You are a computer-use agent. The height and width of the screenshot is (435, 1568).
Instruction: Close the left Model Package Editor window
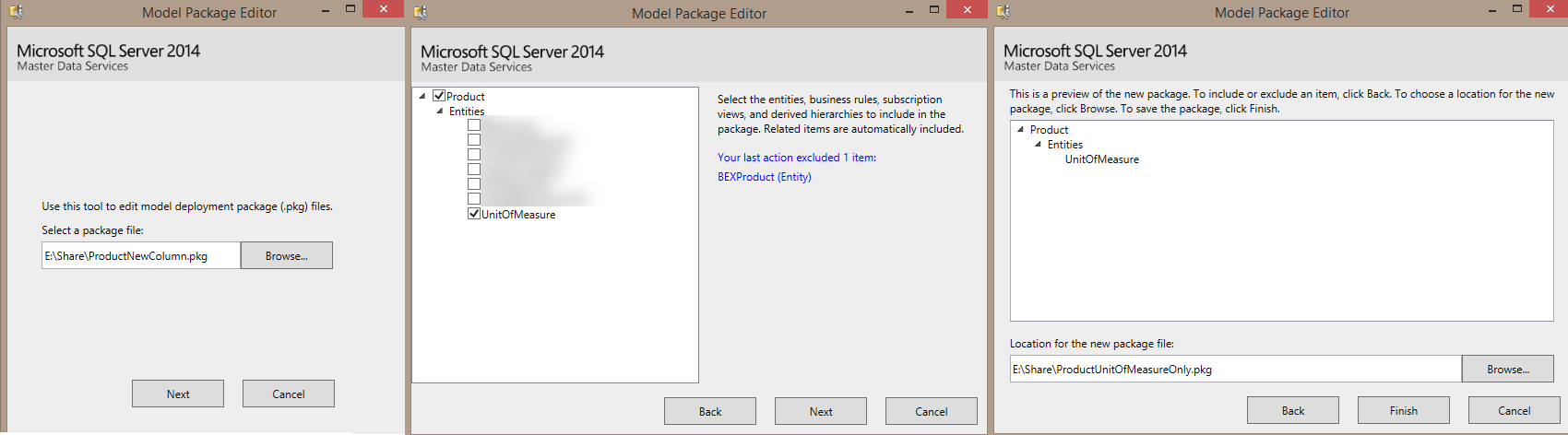click(383, 9)
